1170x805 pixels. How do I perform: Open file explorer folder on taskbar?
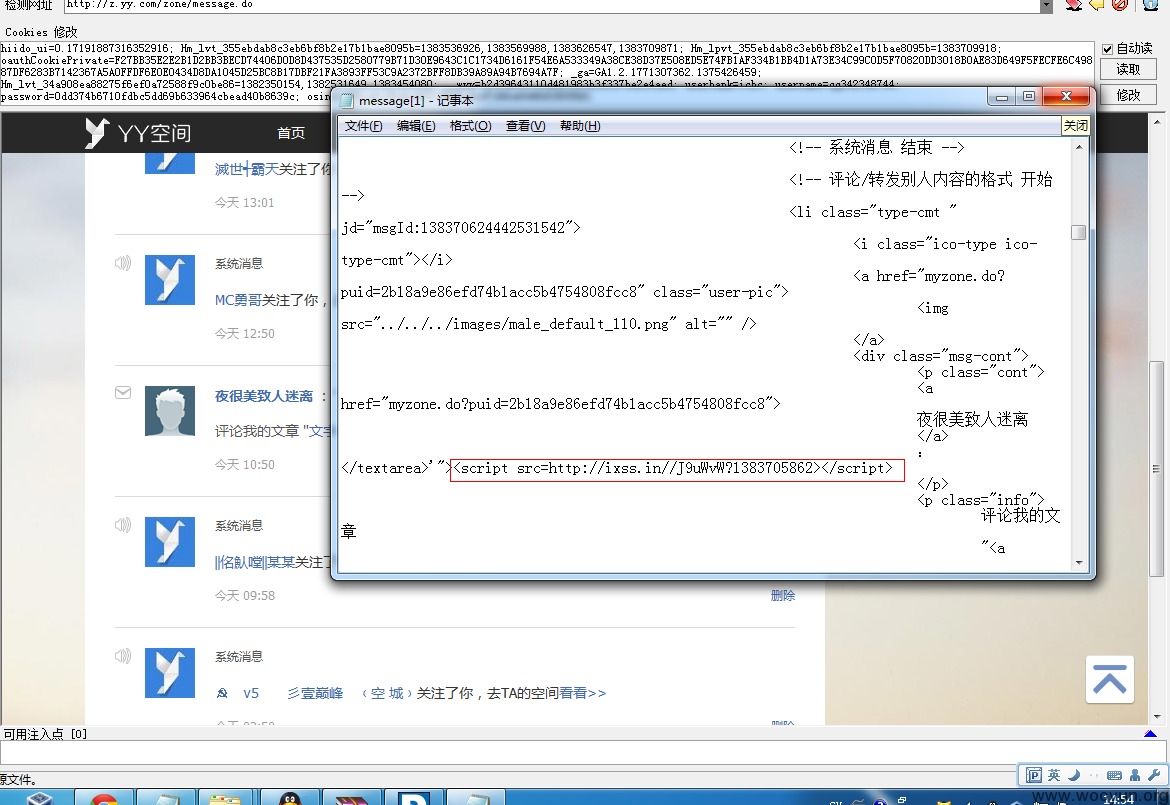pos(225,798)
